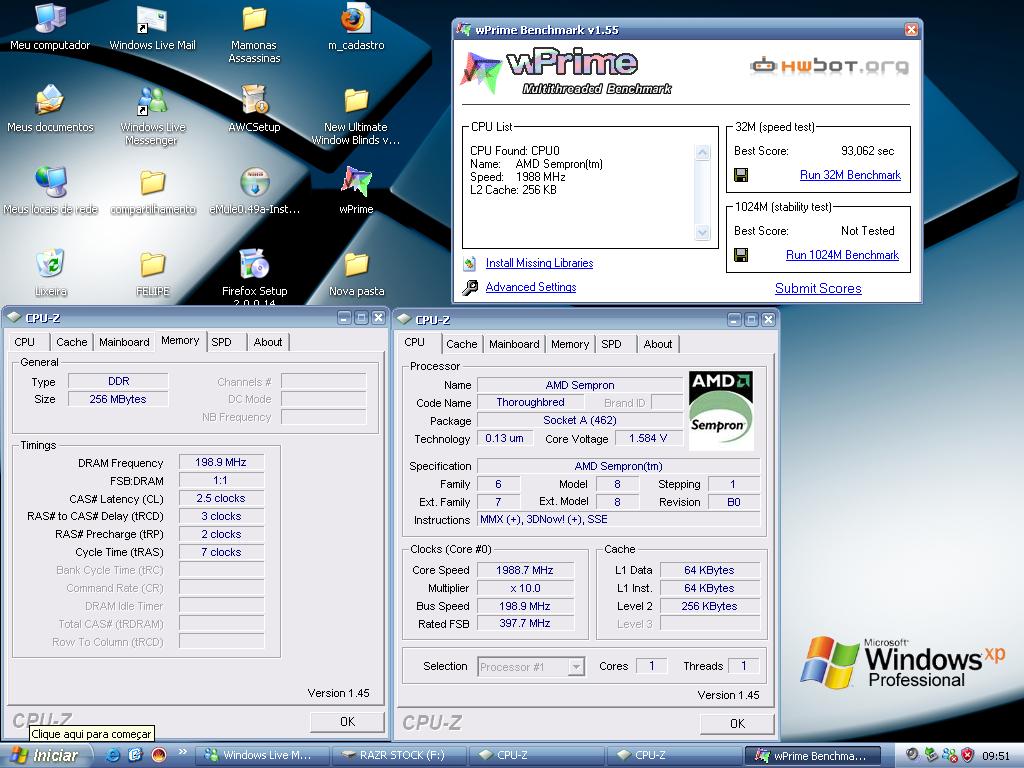Screen dimensions: 1024x768
Task: Open Lixeira recycle bin
Action: point(50,273)
